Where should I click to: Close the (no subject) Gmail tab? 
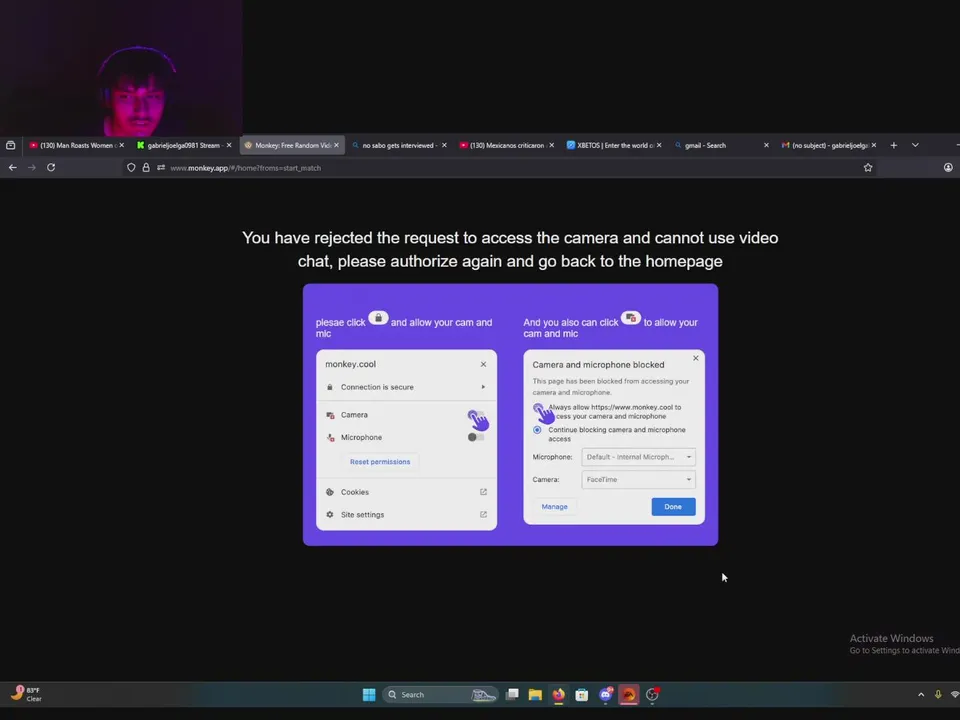click(874, 145)
